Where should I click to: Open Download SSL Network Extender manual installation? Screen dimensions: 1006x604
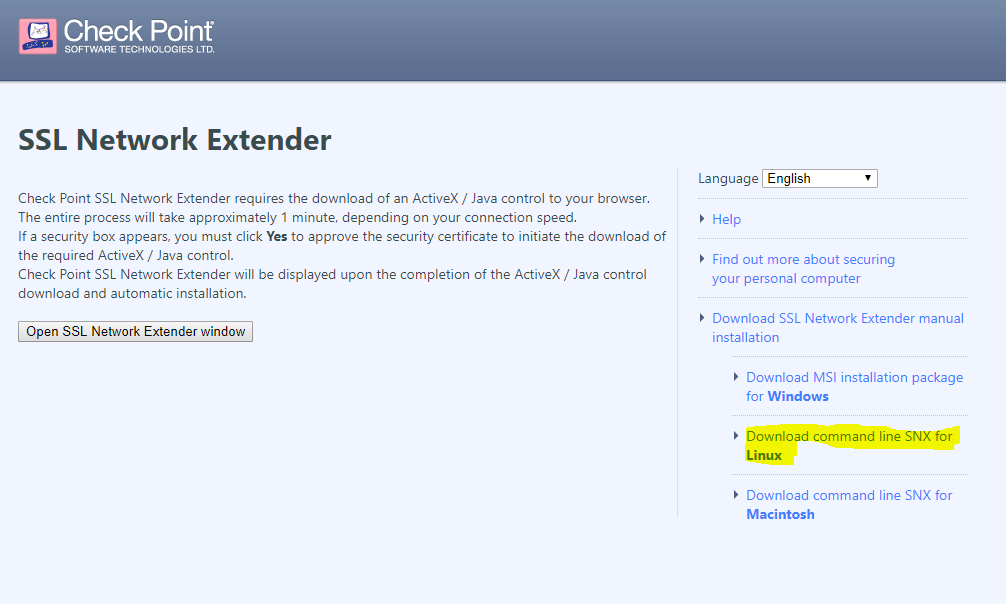(838, 328)
